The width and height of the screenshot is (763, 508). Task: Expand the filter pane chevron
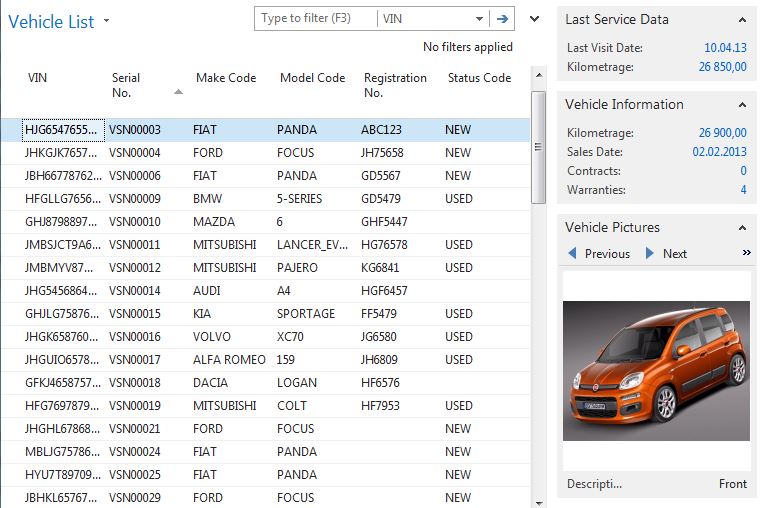point(534,19)
